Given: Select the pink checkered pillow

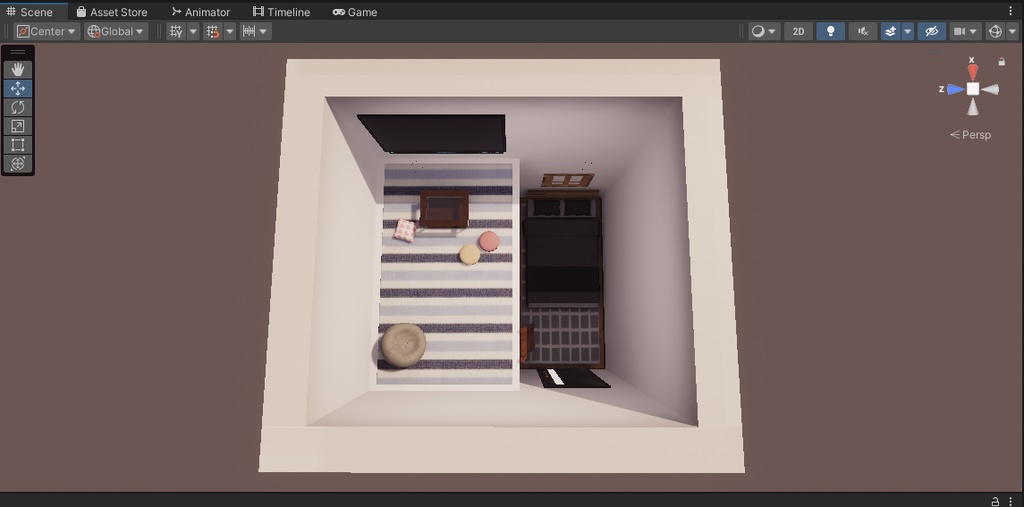Looking at the screenshot, I should click(405, 230).
